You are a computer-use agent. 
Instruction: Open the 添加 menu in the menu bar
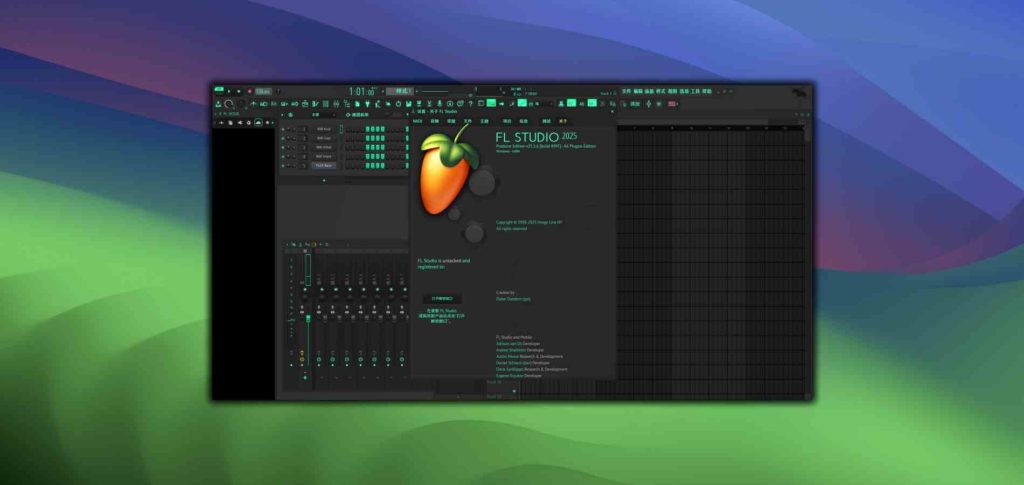coord(648,91)
